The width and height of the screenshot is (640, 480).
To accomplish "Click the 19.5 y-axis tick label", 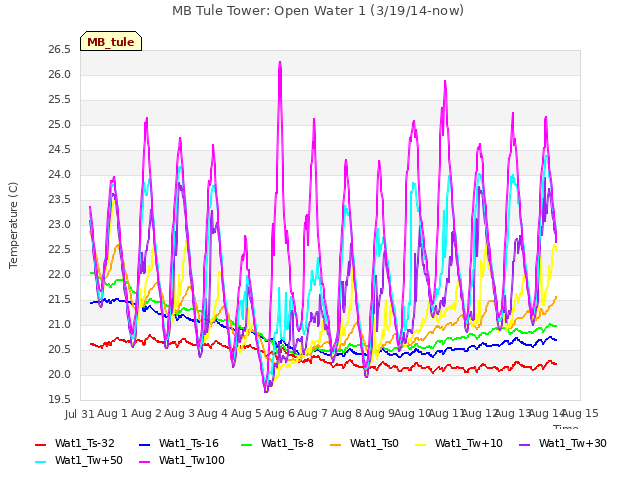I will [x=60, y=400].
